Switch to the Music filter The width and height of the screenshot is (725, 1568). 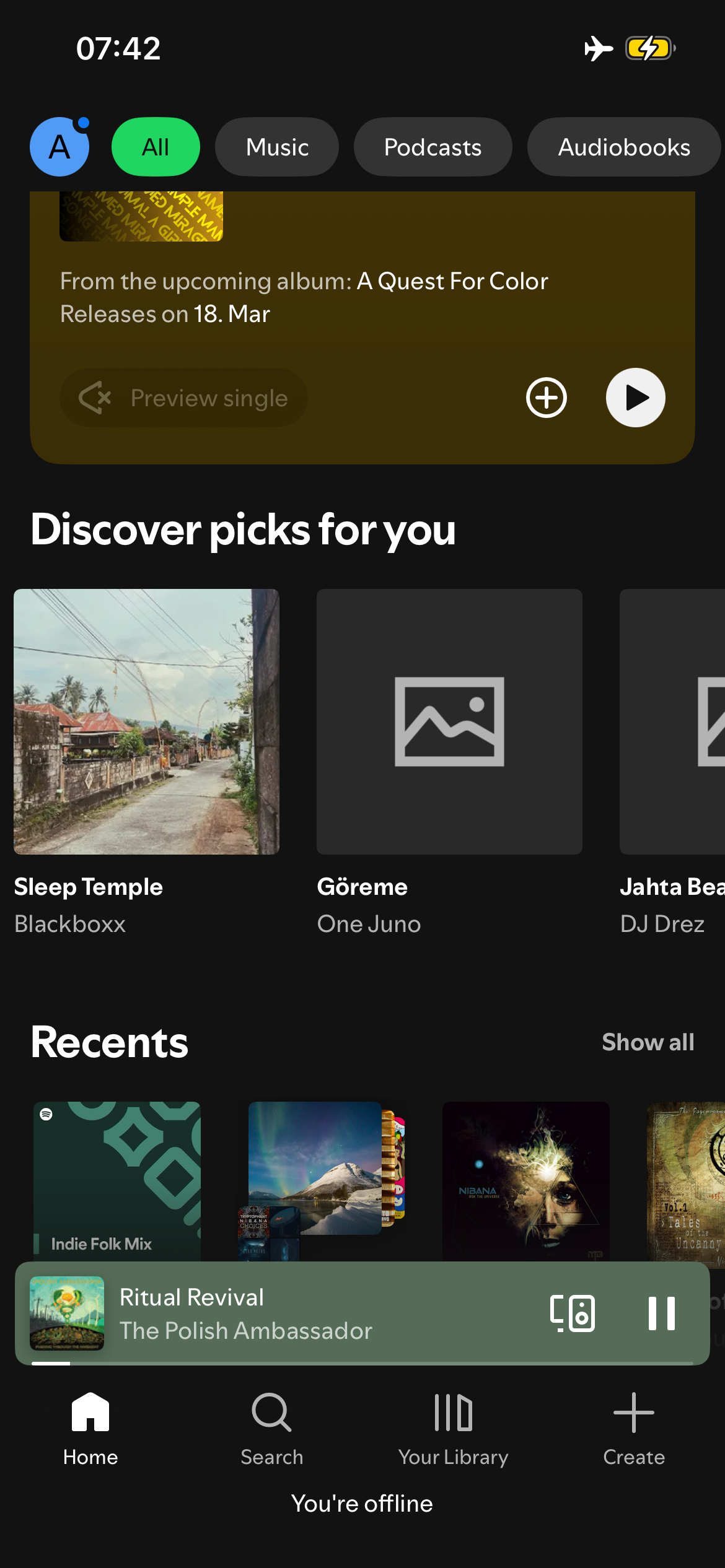coord(277,147)
